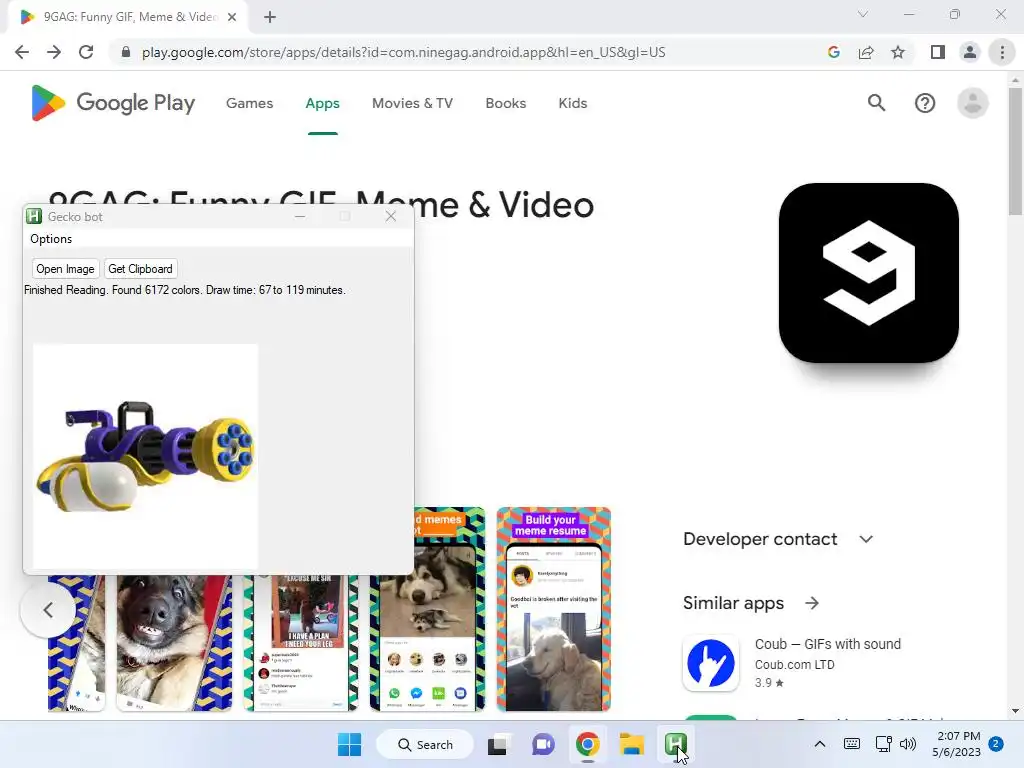This screenshot has height=768, width=1024.
Task: Open the Help center question mark icon
Action: click(x=925, y=103)
